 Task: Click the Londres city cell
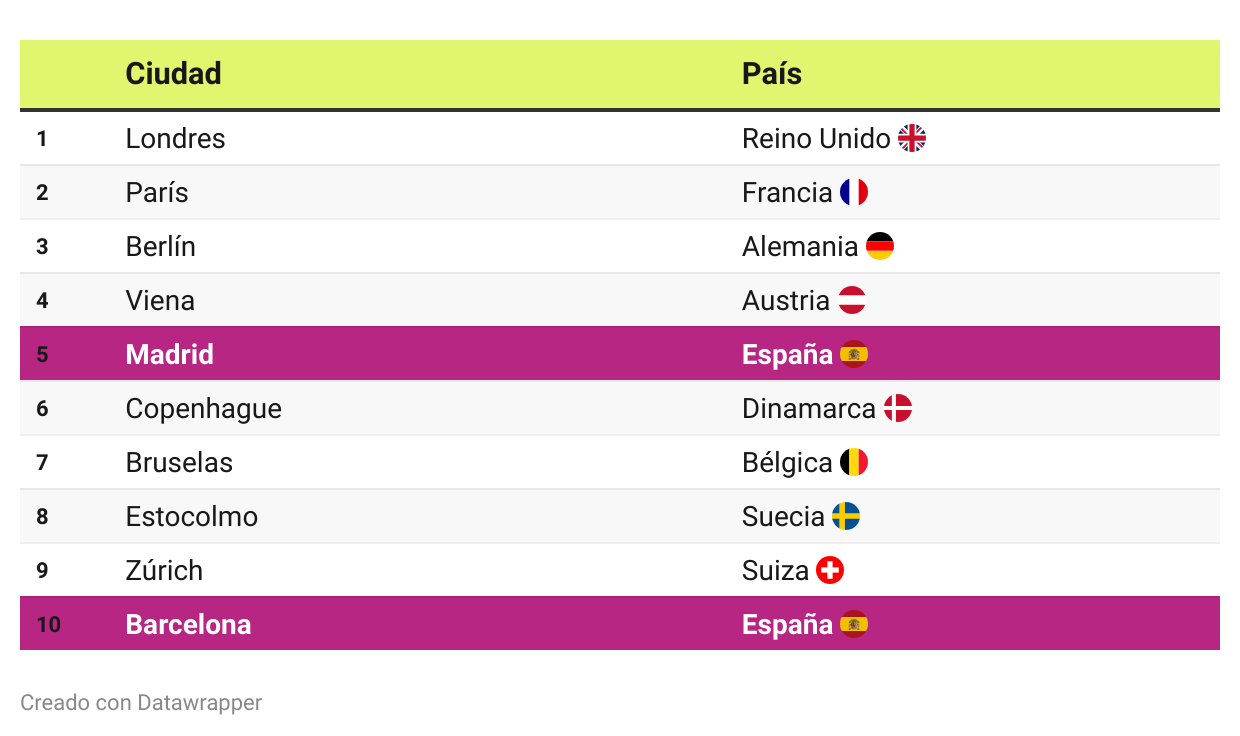(x=176, y=138)
